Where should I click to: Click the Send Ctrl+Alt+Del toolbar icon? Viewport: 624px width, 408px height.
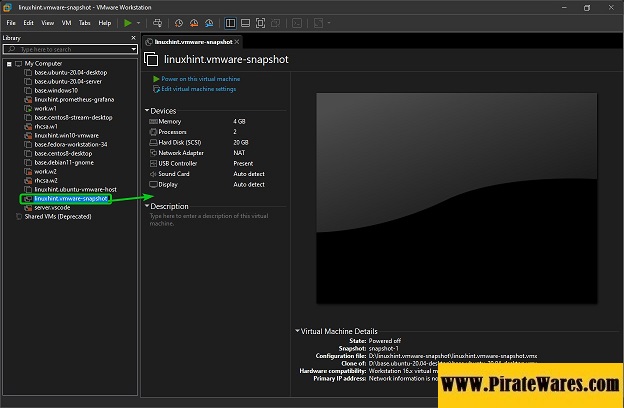pos(157,22)
